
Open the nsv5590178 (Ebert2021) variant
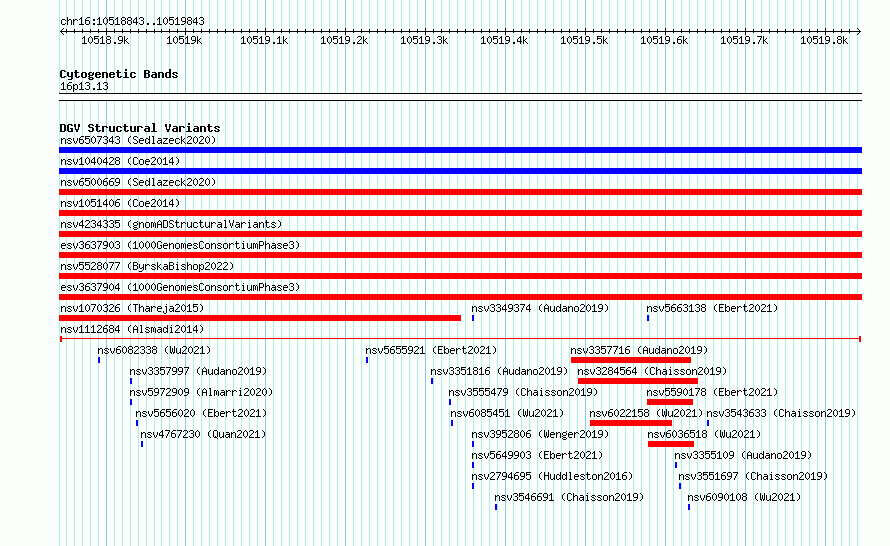pos(712,392)
